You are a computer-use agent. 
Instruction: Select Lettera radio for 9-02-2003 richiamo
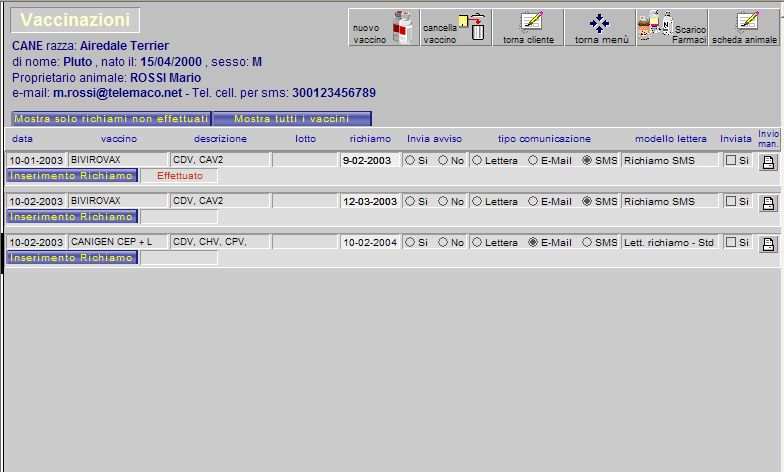pyautogui.click(x=477, y=160)
